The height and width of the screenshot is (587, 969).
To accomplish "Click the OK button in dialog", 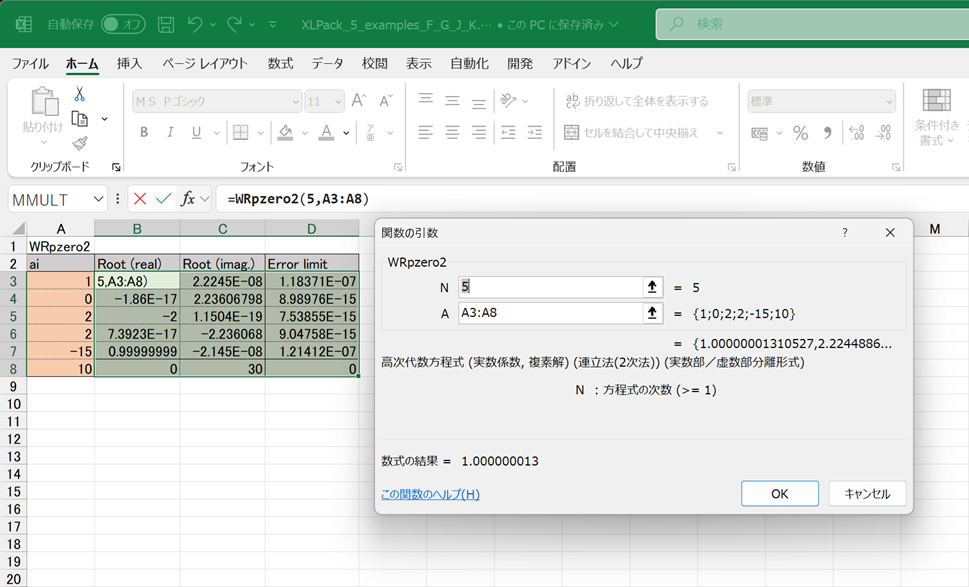I will [780, 494].
